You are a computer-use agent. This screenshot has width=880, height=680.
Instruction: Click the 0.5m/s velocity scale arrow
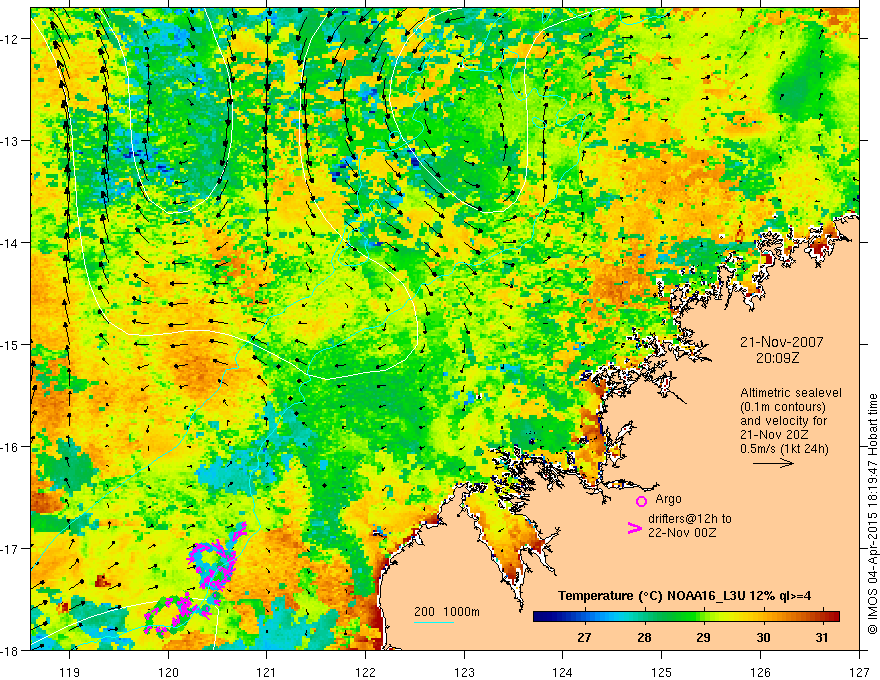(x=773, y=463)
